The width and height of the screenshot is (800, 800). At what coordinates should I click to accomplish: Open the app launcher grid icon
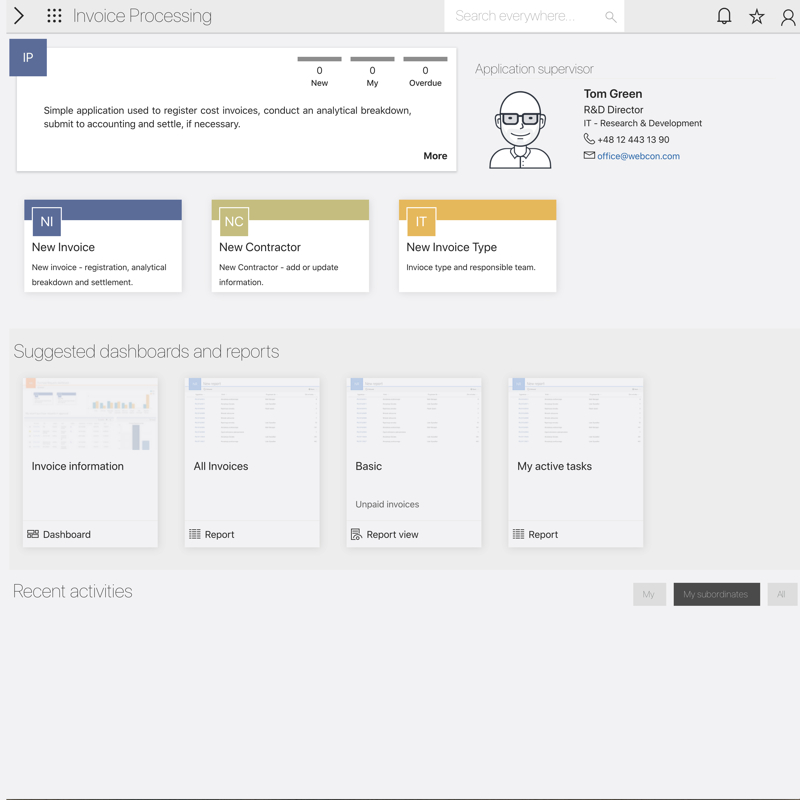coord(54,16)
